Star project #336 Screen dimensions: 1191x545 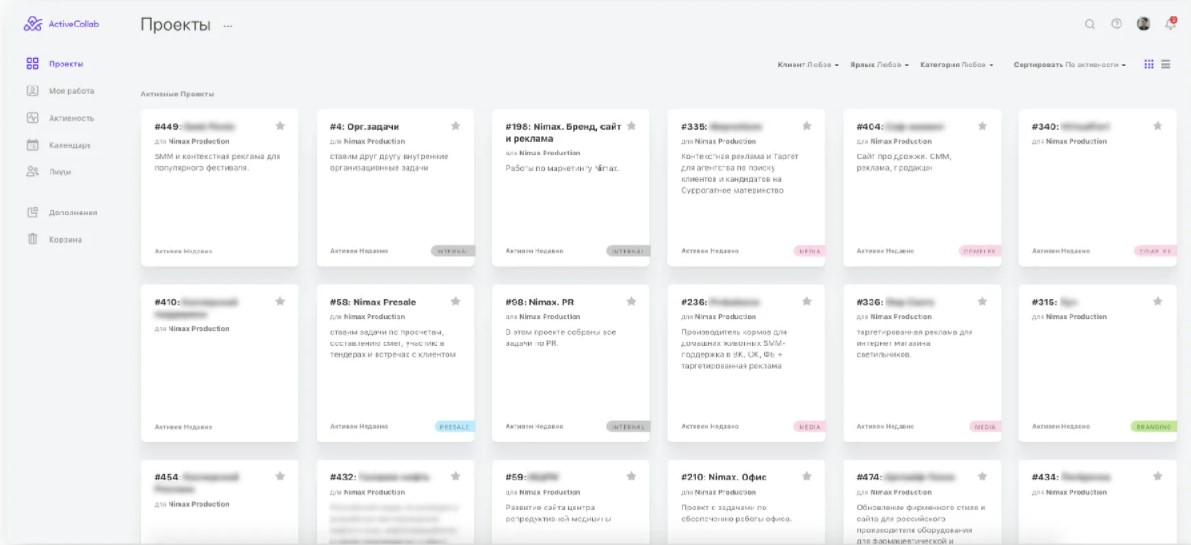point(982,301)
